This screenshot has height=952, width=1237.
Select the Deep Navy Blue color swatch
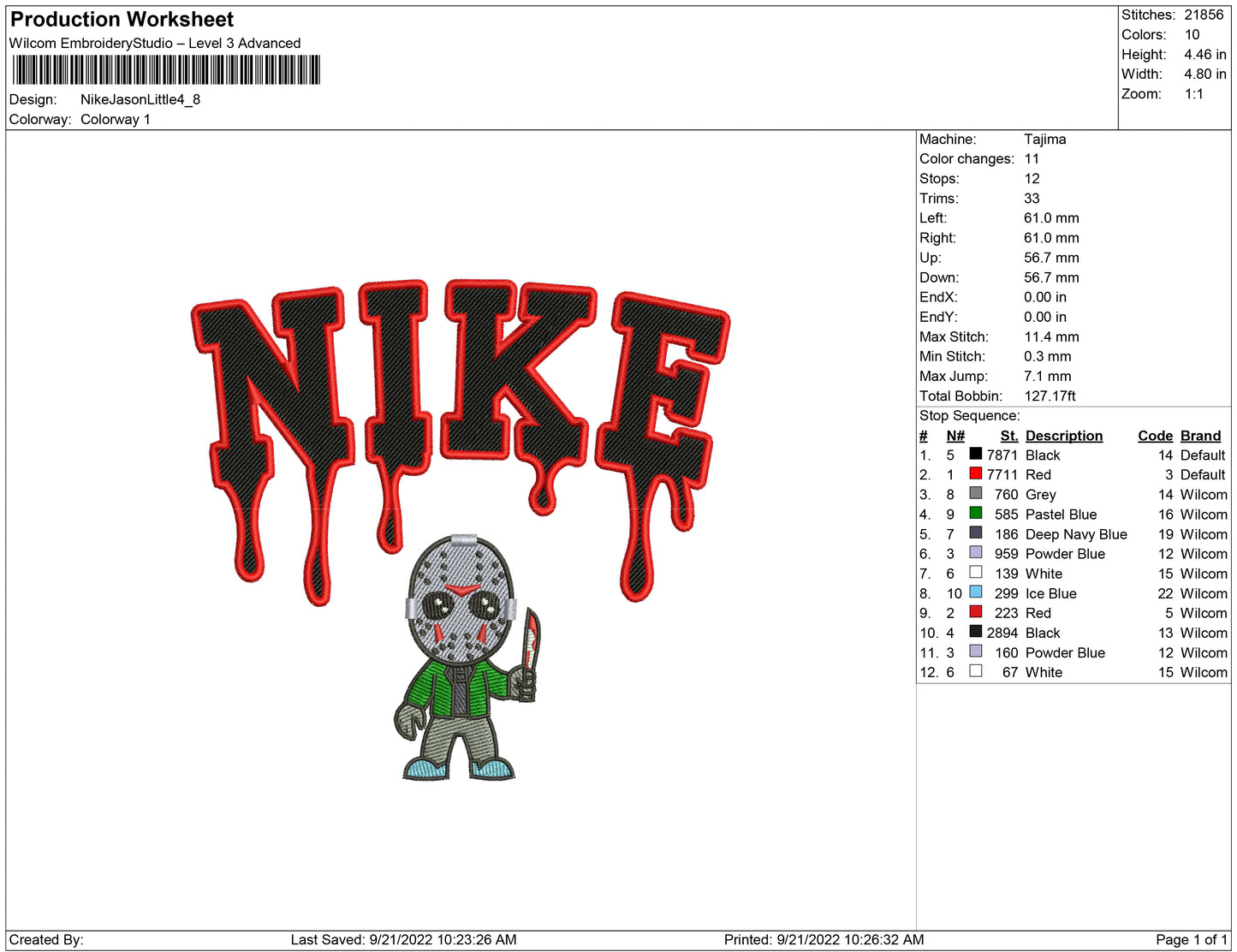coord(975,533)
